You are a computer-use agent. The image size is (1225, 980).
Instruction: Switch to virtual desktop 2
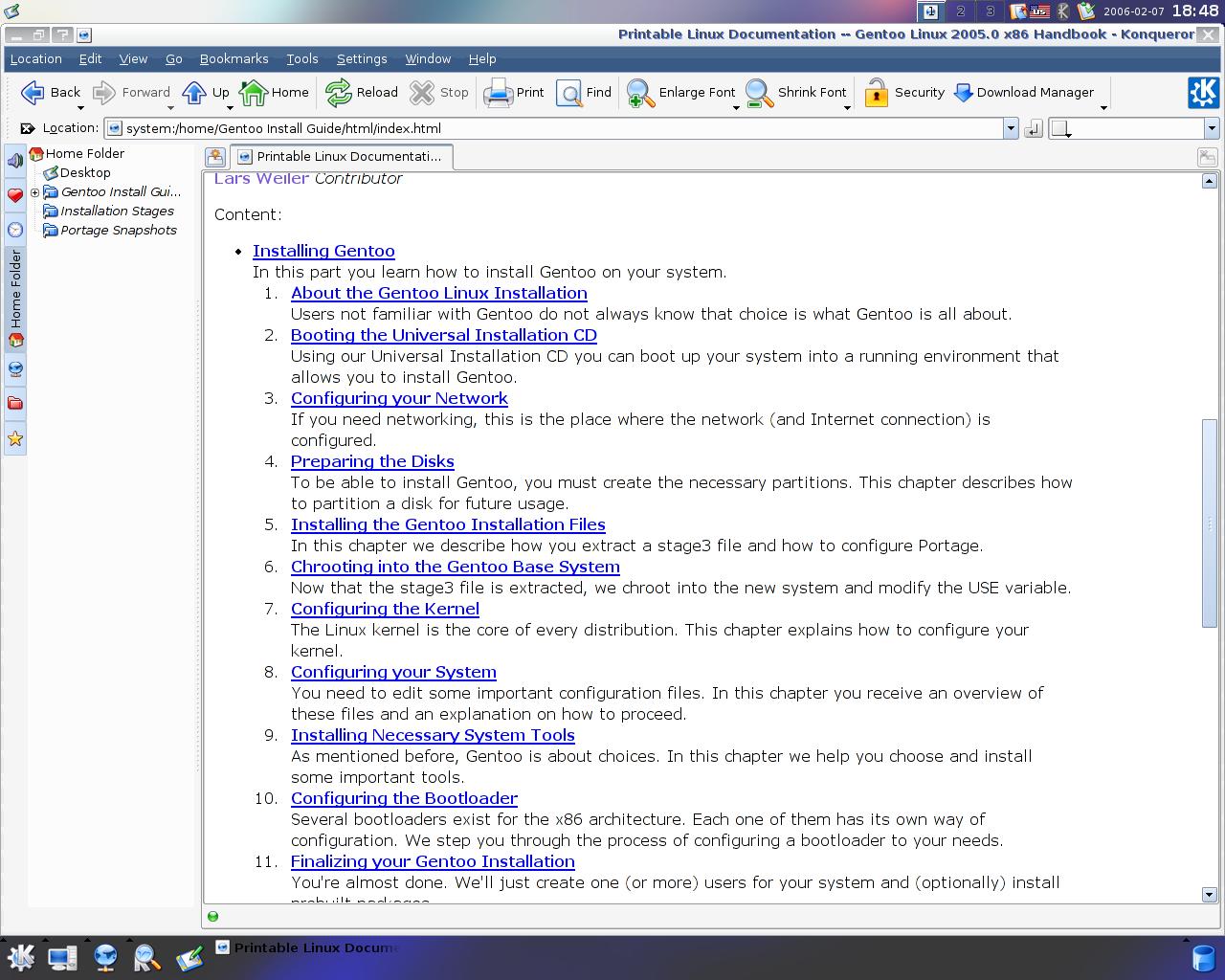click(x=960, y=11)
